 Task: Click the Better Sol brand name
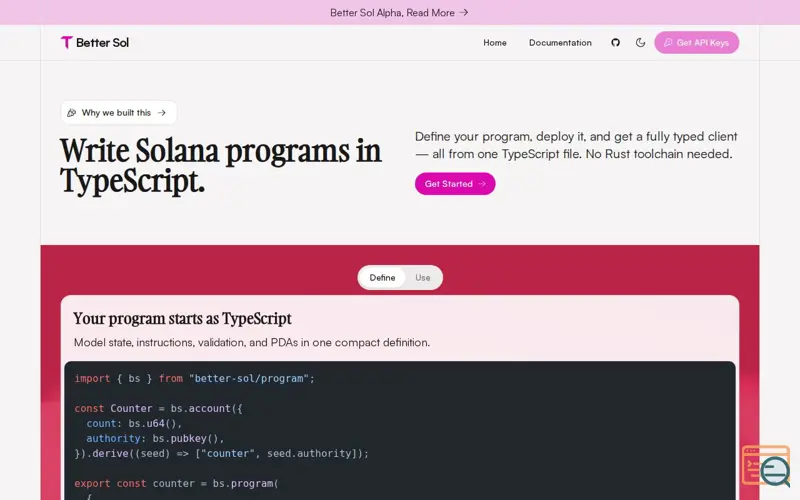(103, 43)
